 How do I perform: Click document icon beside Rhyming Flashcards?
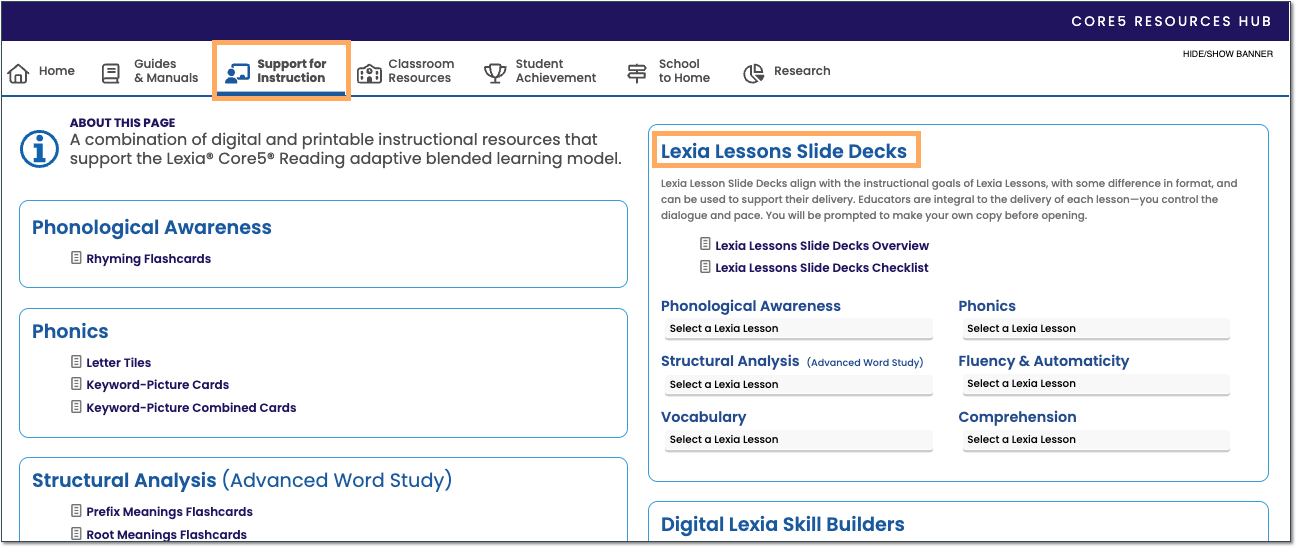76,258
